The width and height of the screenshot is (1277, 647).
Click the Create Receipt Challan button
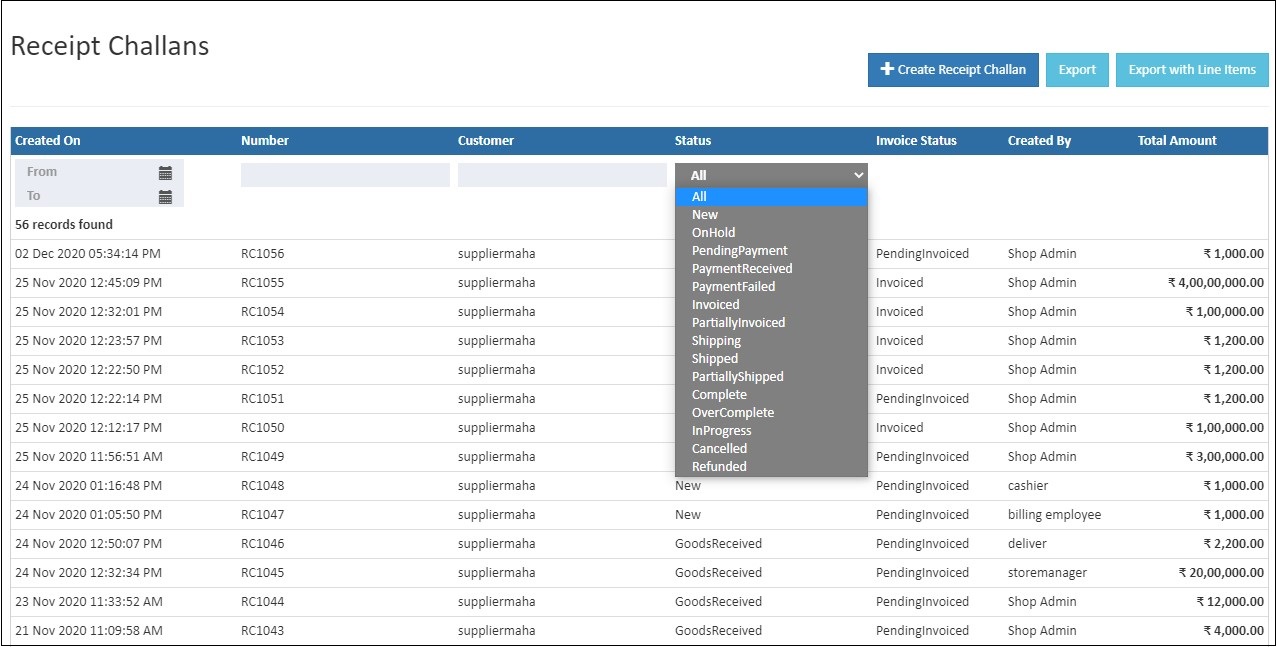(953, 70)
